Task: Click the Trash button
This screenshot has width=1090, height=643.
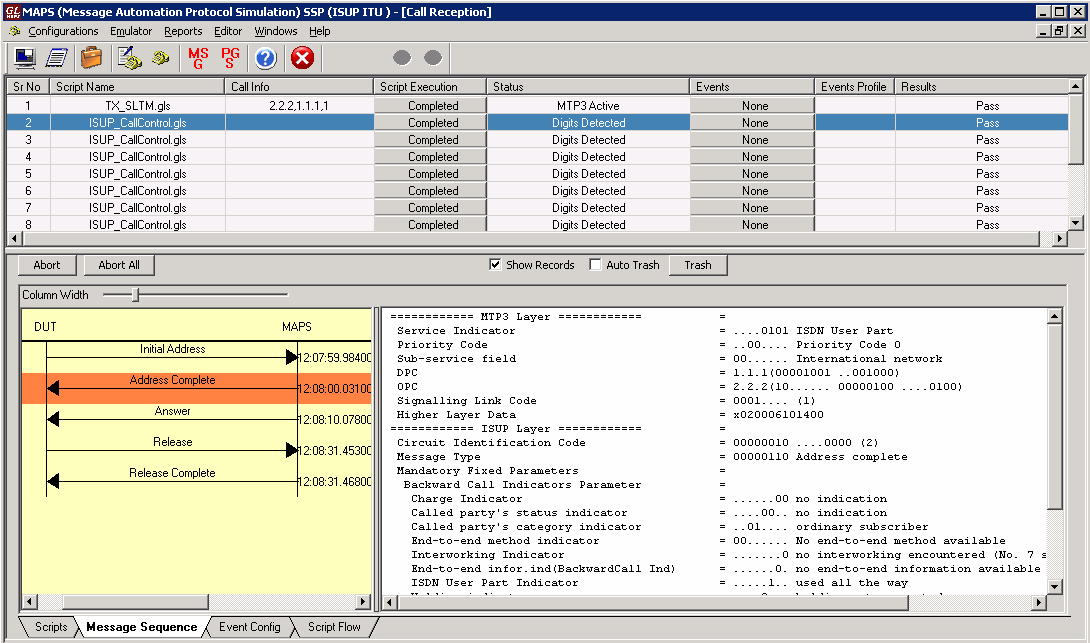Action: [698, 265]
